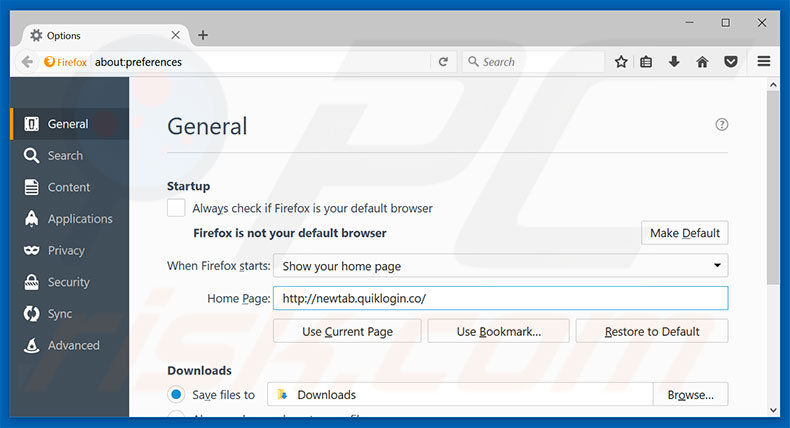Open new tab with plus icon
The image size is (790, 428).
tap(203, 35)
